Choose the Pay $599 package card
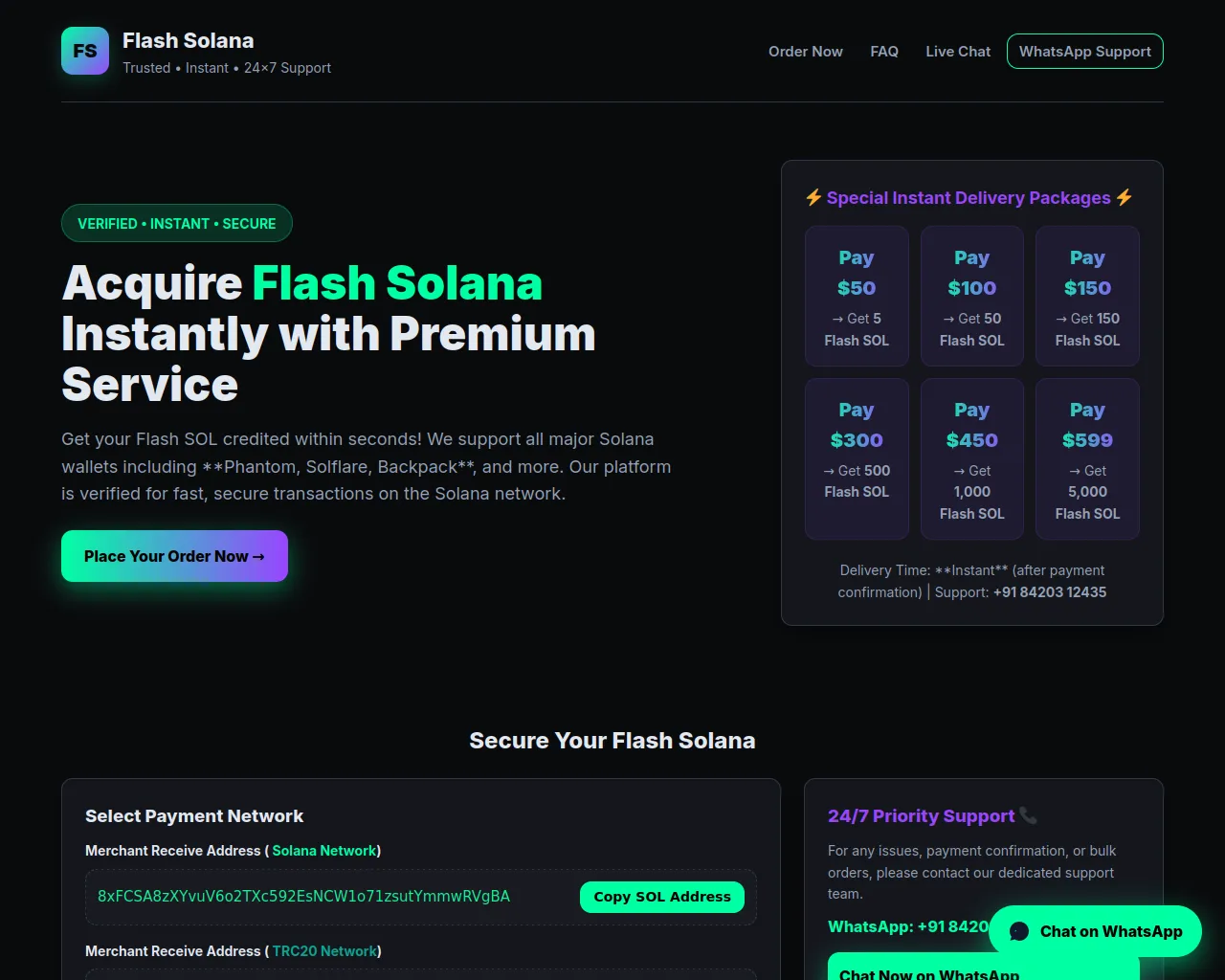1225x980 pixels. click(1087, 458)
